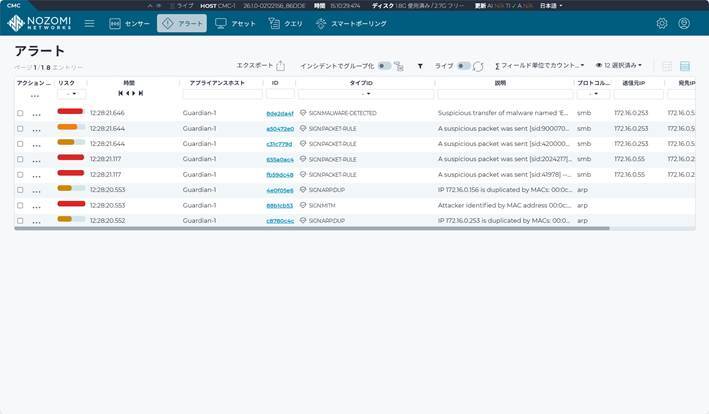Open the アセット tab
The height and width of the screenshot is (414, 709).
(x=234, y=23)
